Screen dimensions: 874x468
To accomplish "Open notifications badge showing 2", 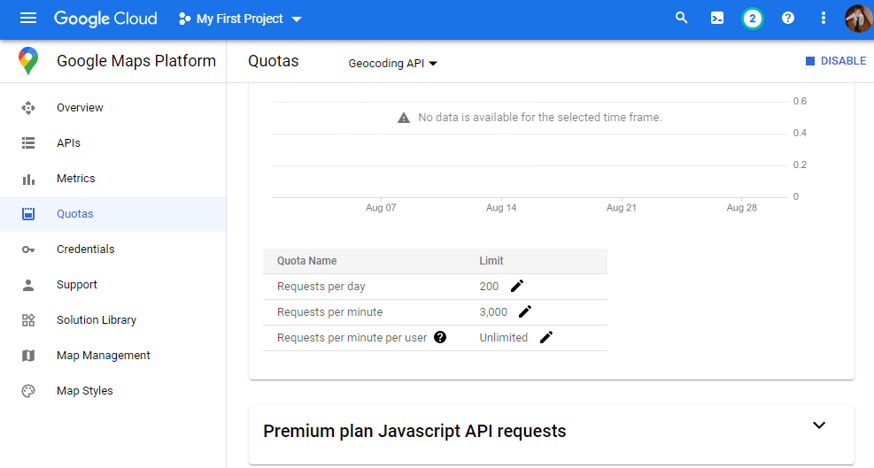I will click(x=752, y=18).
